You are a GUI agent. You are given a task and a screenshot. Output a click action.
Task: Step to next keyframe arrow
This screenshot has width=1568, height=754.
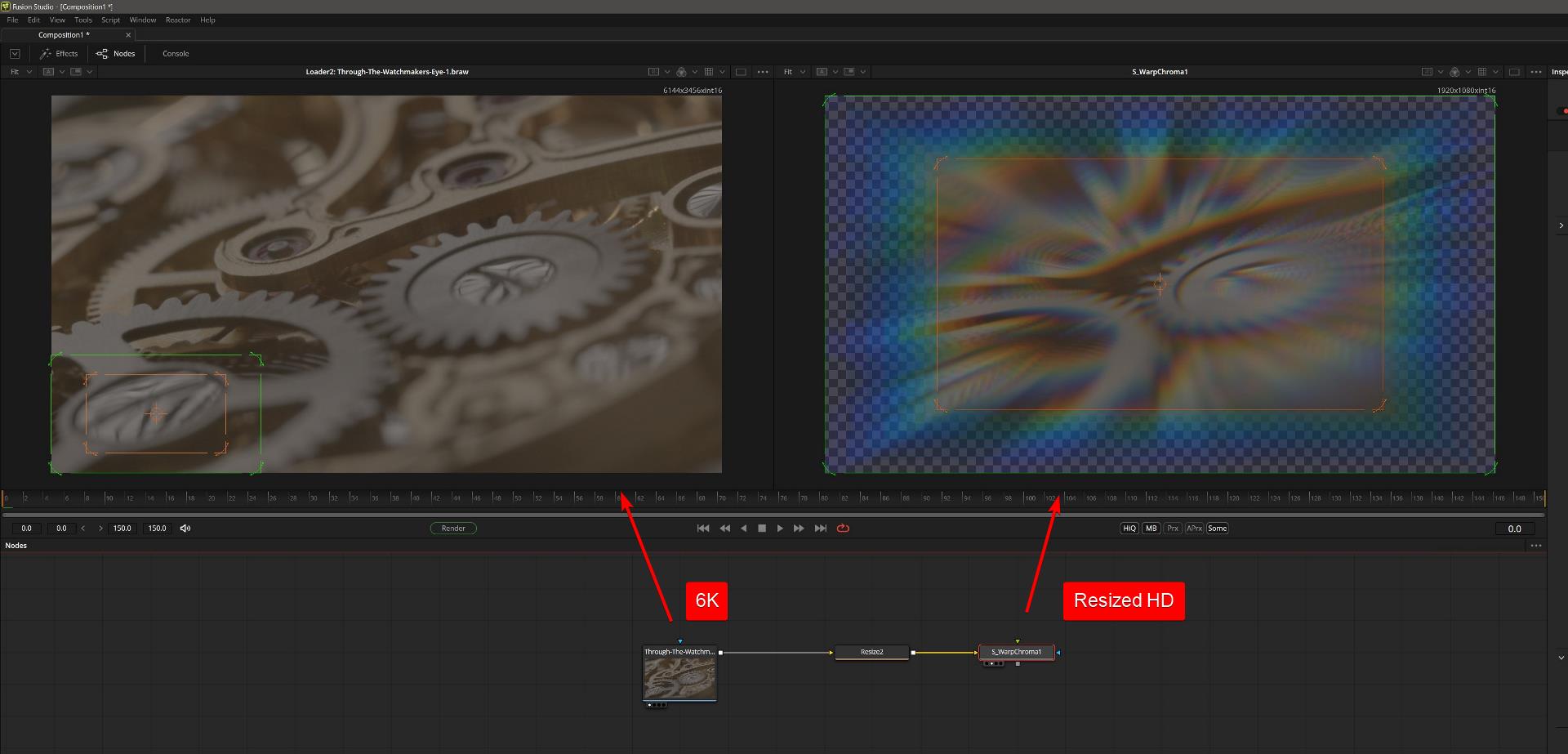pos(100,529)
